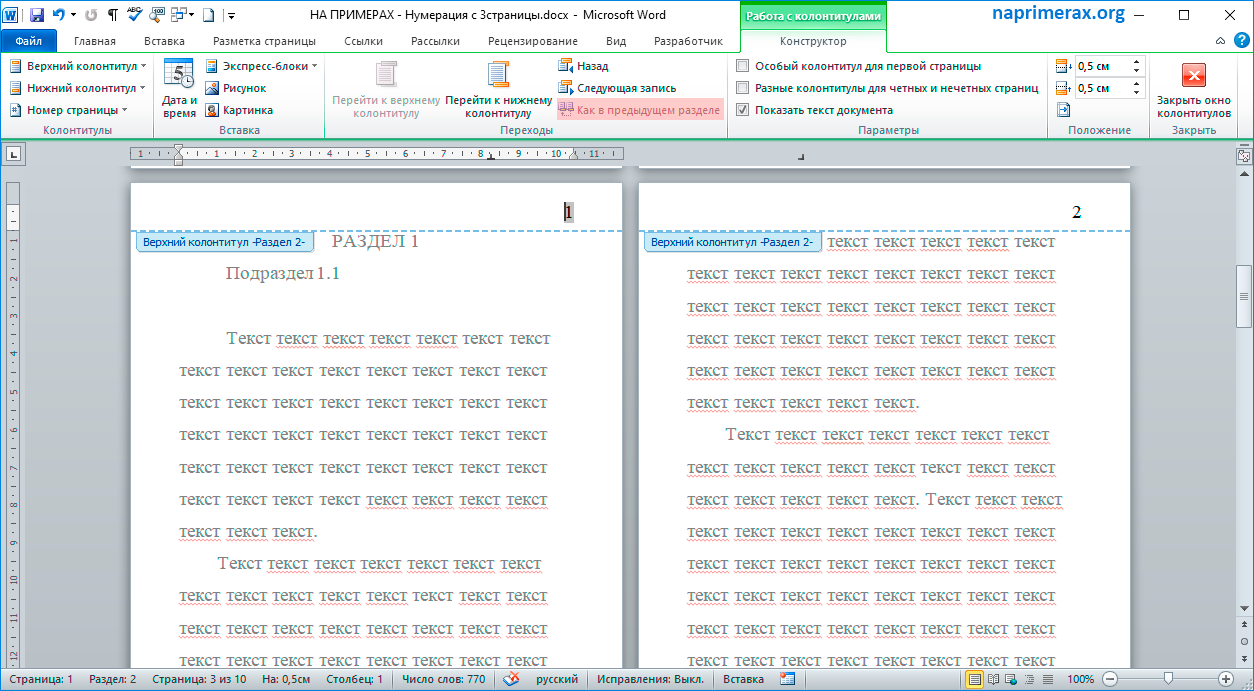
Task: Open the Файл tab
Action: 28,41
